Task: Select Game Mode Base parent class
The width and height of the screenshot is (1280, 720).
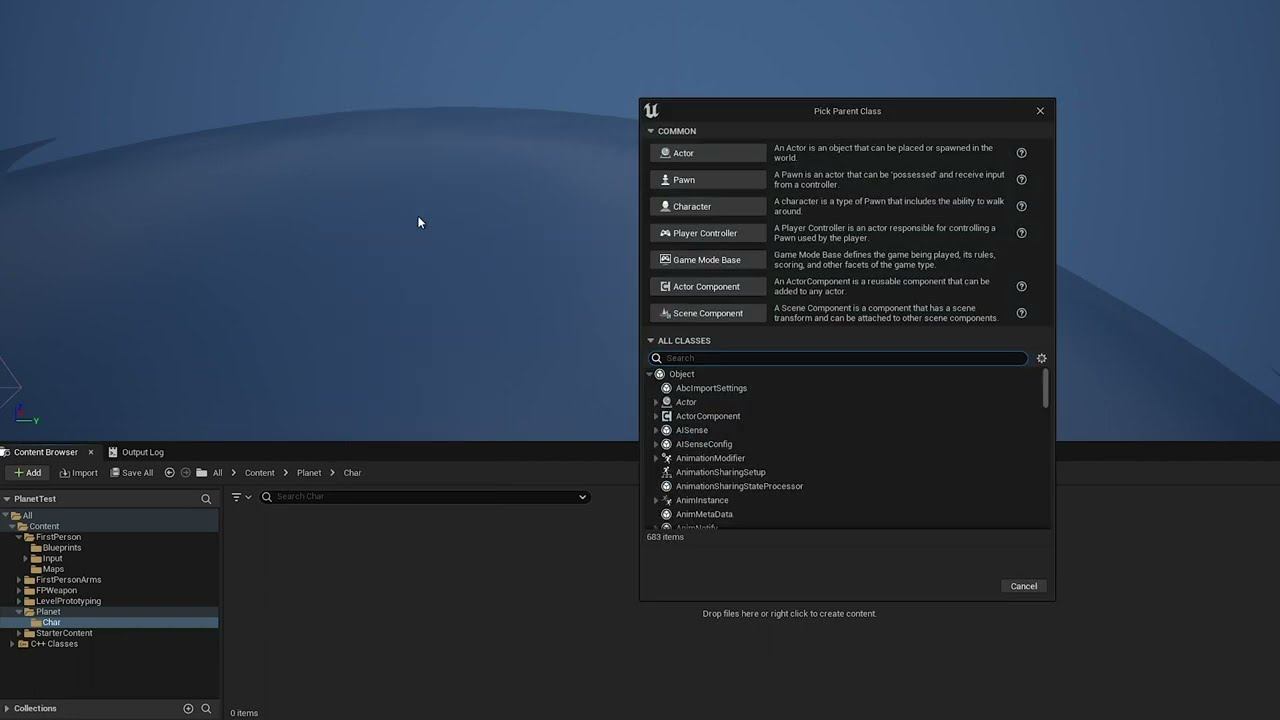Action: [708, 260]
